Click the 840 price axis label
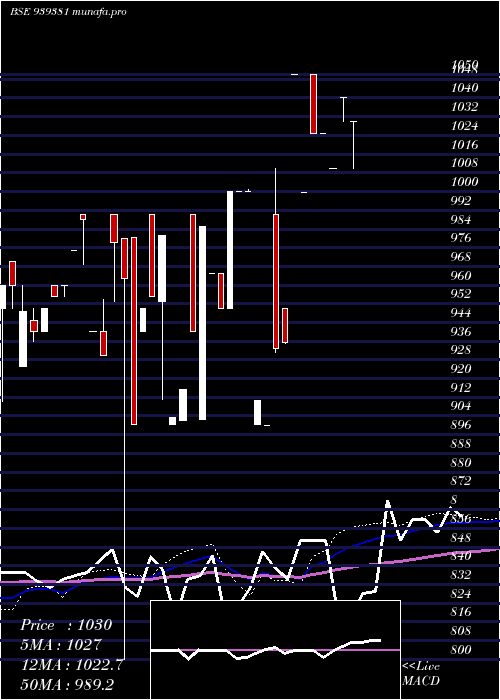The height and width of the screenshot is (700, 500). pyautogui.click(x=461, y=556)
